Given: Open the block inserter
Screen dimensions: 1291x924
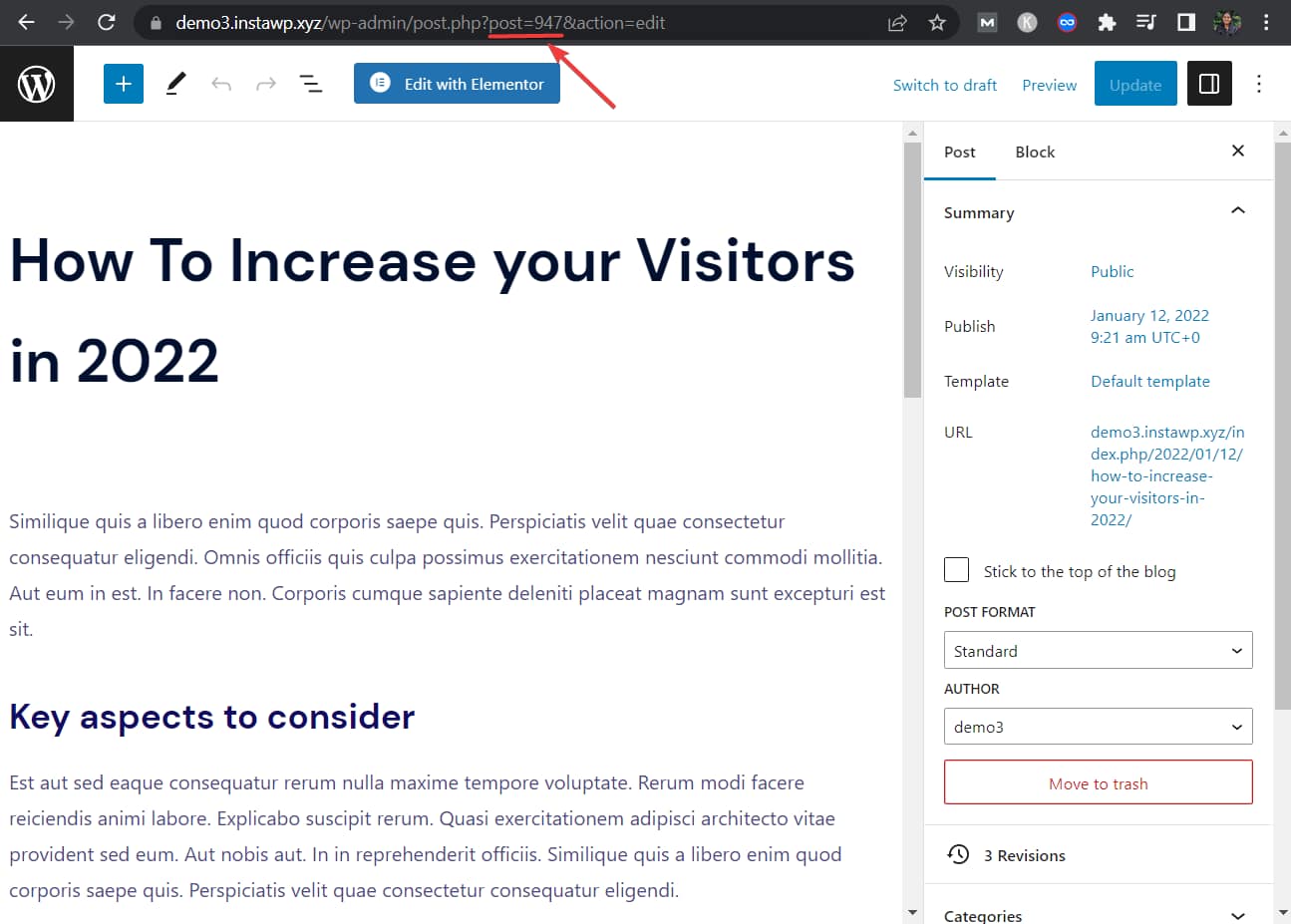Looking at the screenshot, I should pyautogui.click(x=123, y=84).
